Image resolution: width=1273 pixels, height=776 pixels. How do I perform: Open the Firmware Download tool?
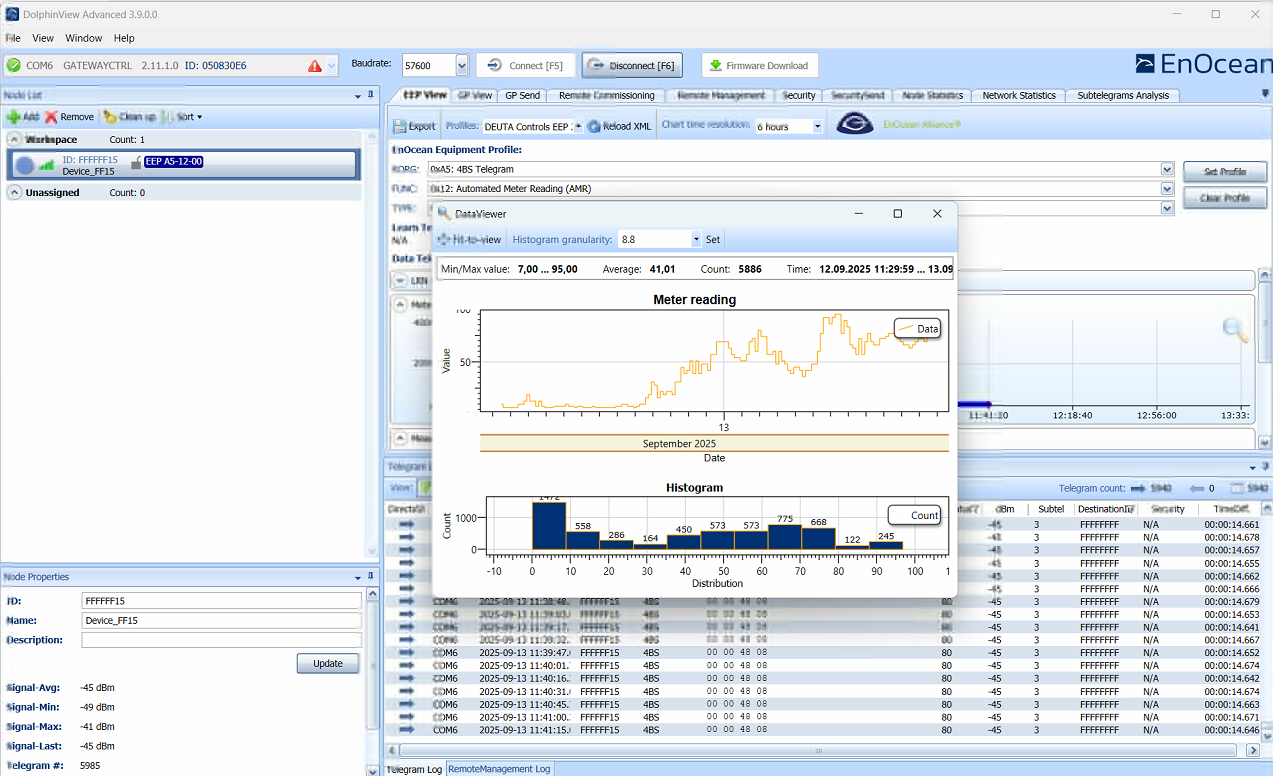760,64
